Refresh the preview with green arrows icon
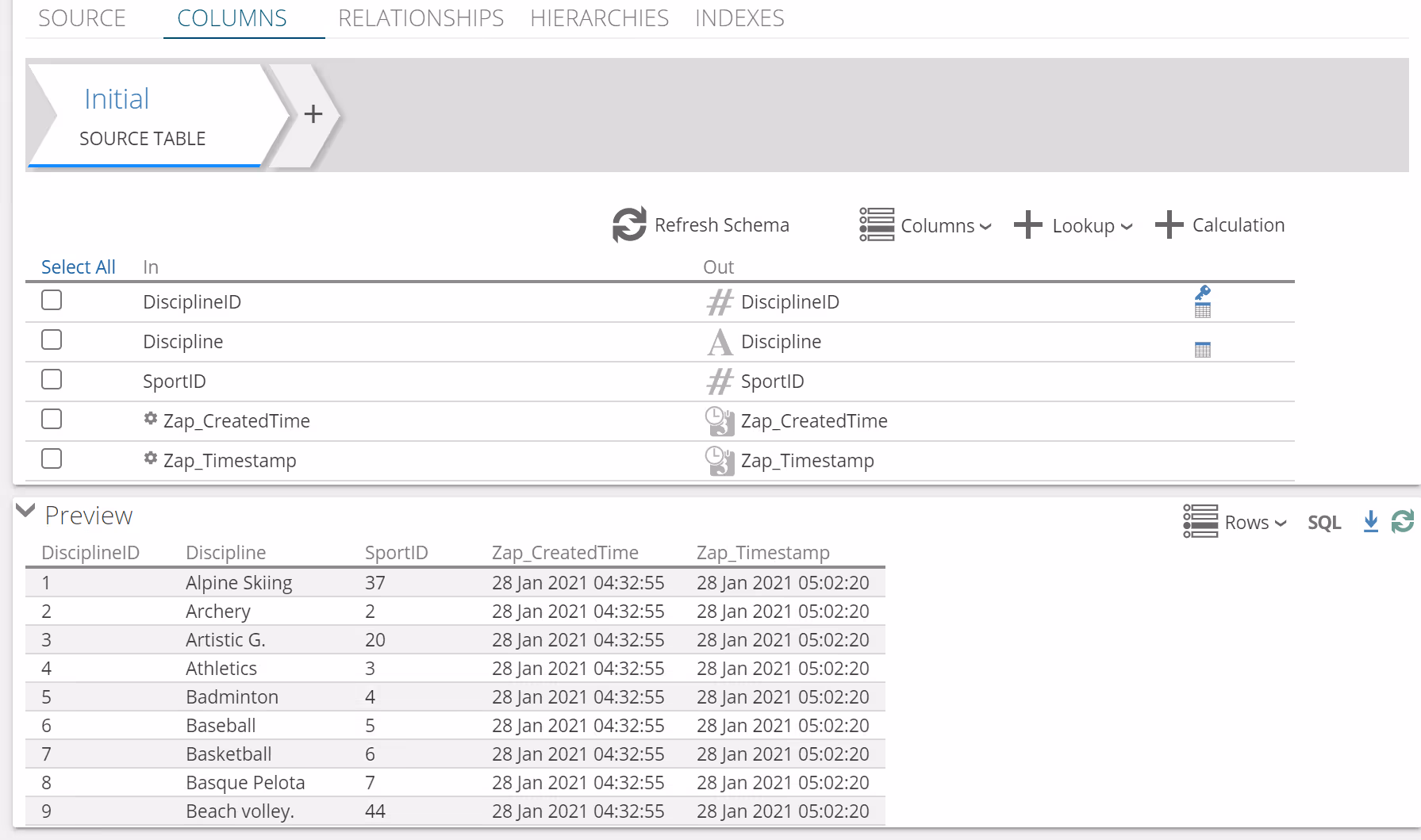1421x840 pixels. click(1402, 522)
